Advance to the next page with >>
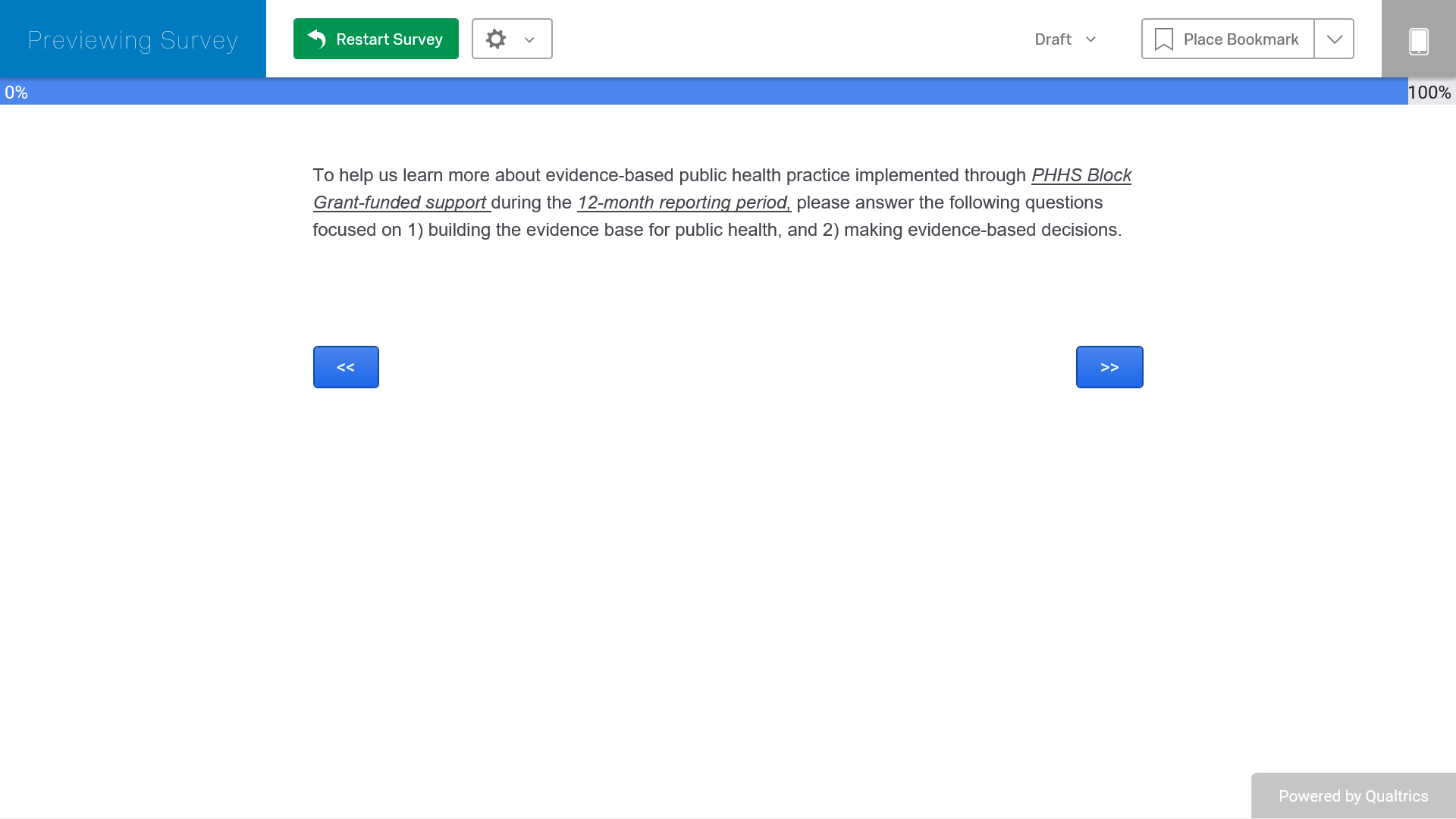 click(1109, 367)
